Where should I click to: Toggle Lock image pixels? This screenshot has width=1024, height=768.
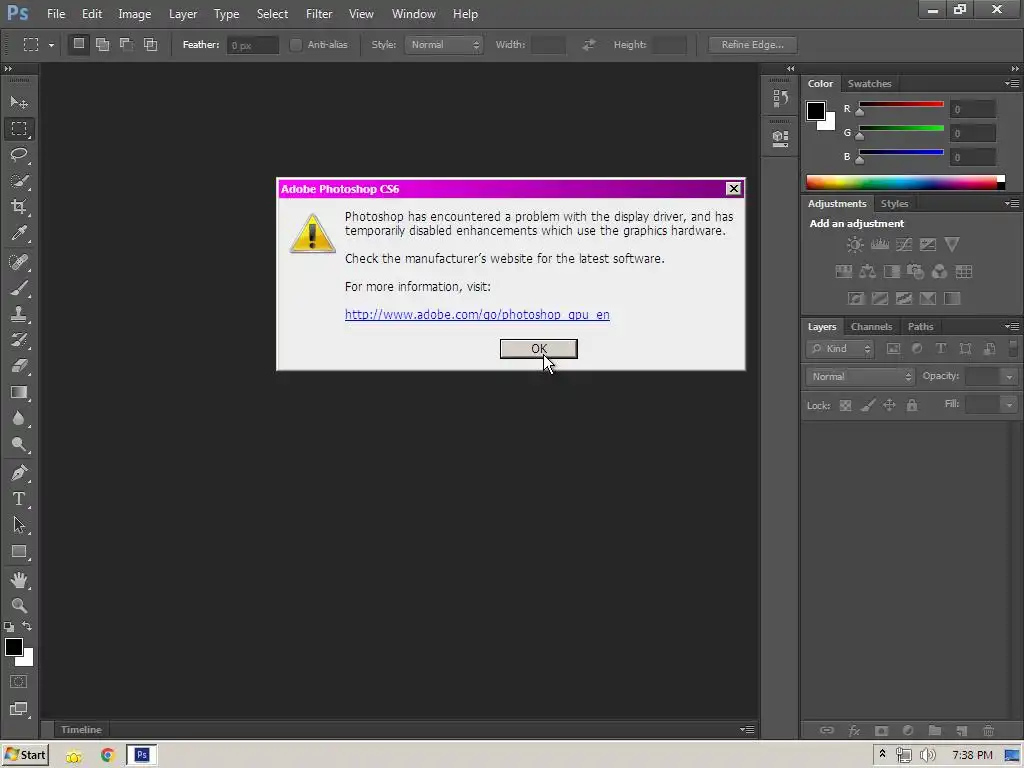pos(867,406)
